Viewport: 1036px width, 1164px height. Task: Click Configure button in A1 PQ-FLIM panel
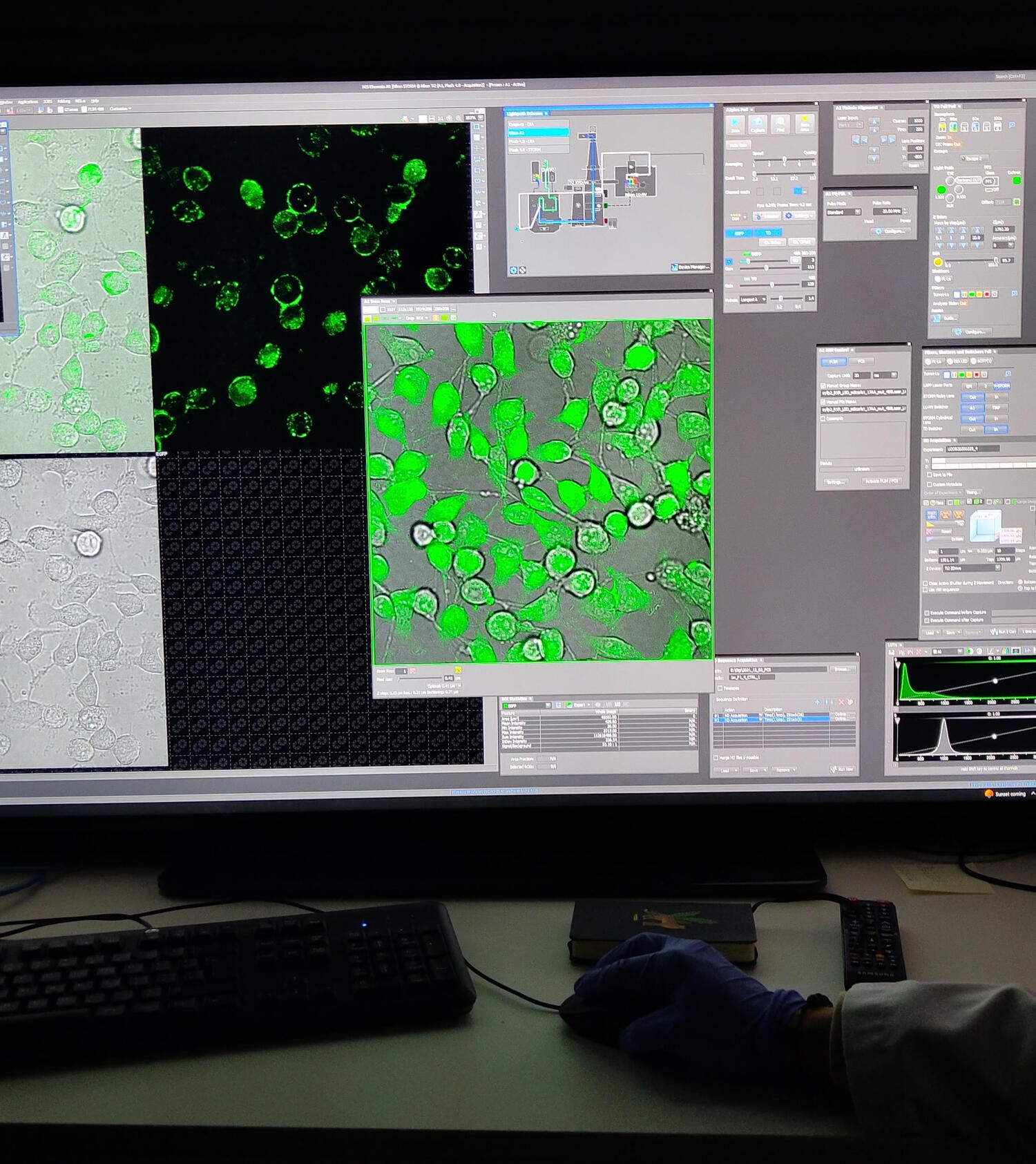(x=890, y=231)
